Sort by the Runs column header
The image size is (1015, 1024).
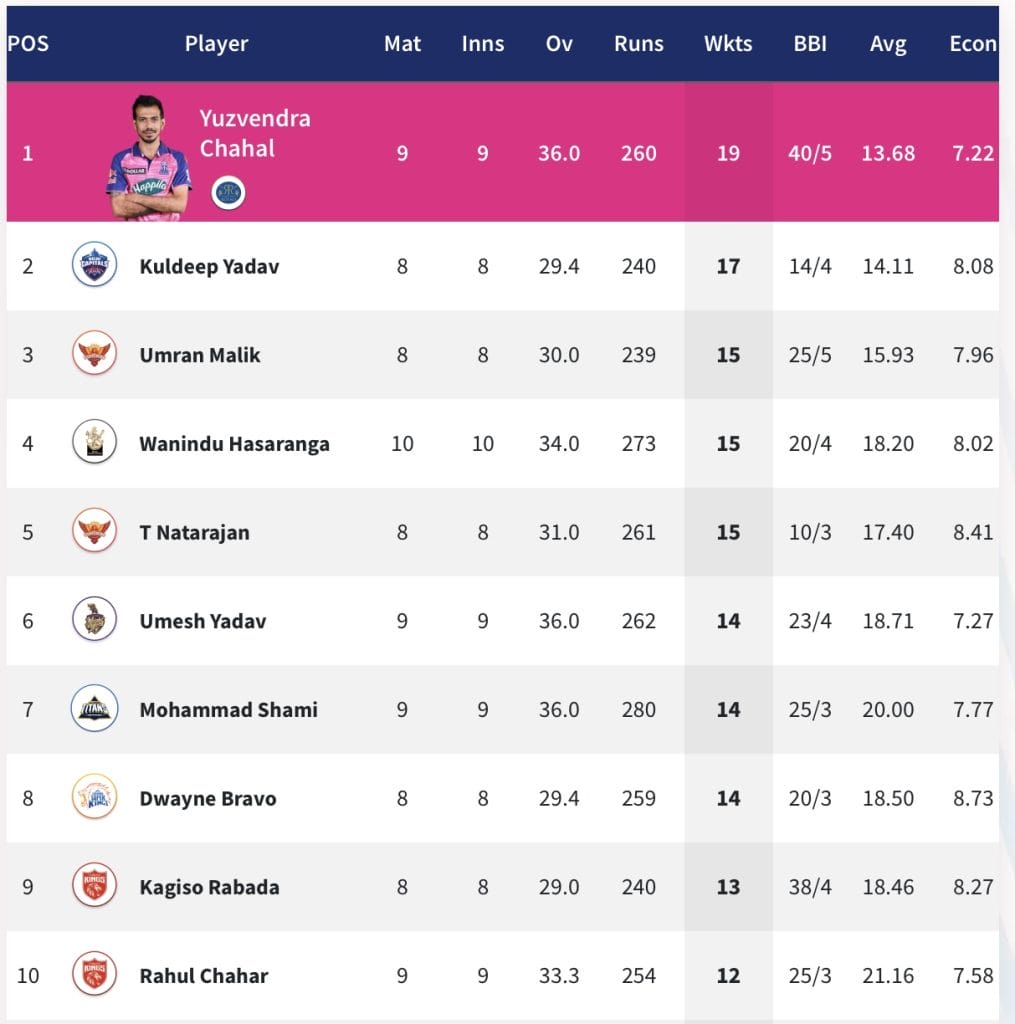click(639, 44)
